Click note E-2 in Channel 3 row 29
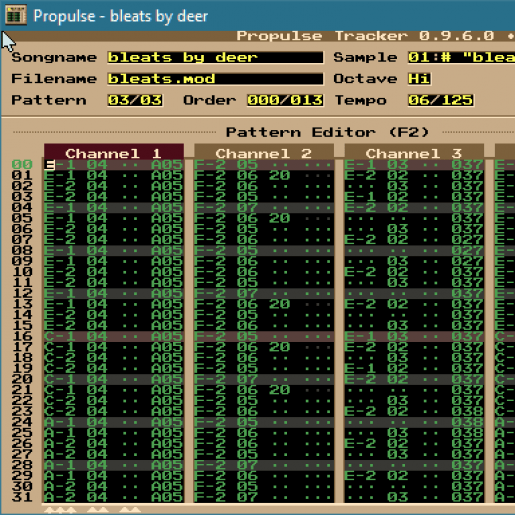The width and height of the screenshot is (515, 515). (360, 476)
